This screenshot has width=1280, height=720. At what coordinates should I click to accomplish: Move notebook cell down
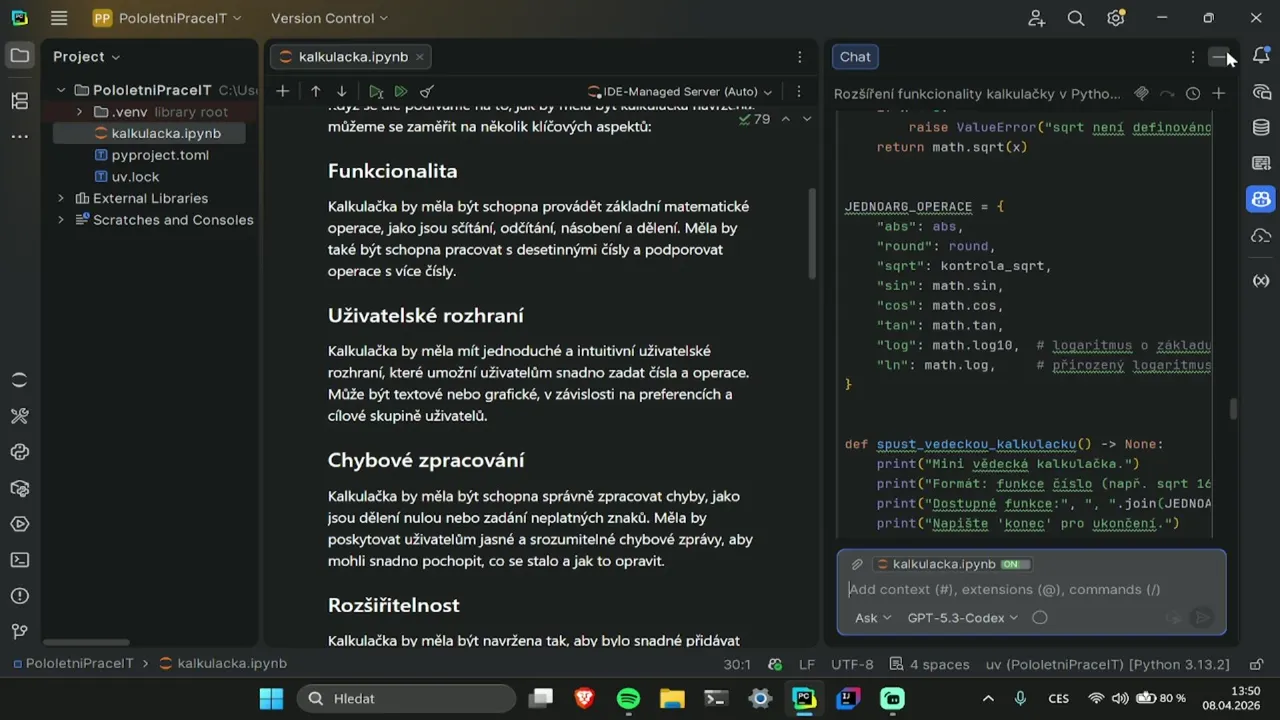pyautogui.click(x=342, y=91)
